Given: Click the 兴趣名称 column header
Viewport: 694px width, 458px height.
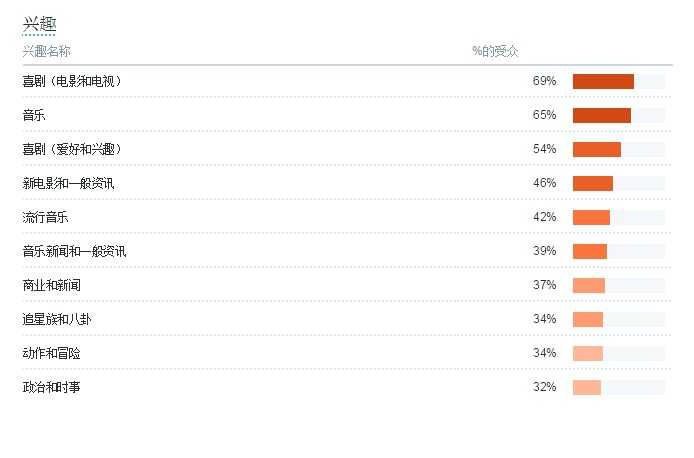Looking at the screenshot, I should 47,51.
